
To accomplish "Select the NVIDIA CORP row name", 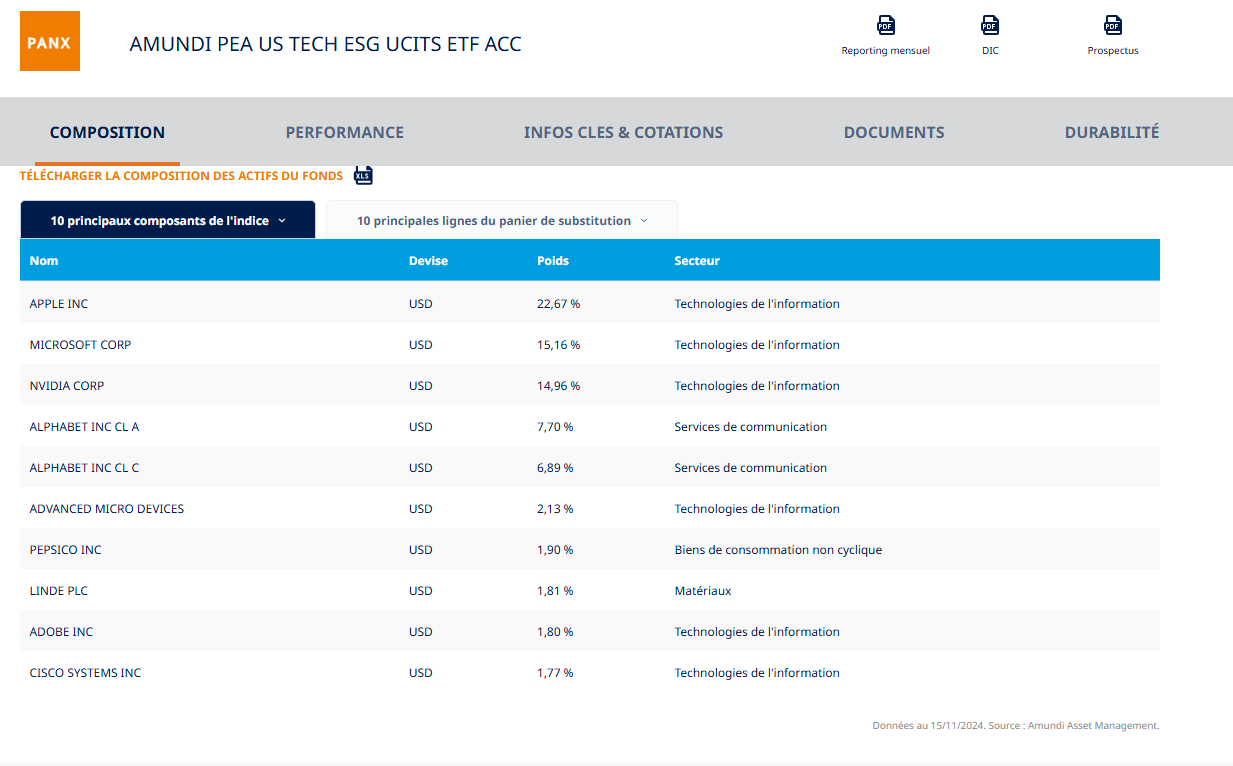I will pyautogui.click(x=67, y=386).
